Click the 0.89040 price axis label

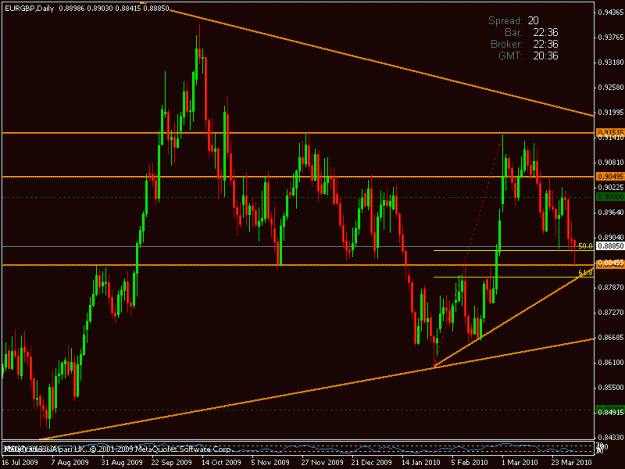point(611,237)
